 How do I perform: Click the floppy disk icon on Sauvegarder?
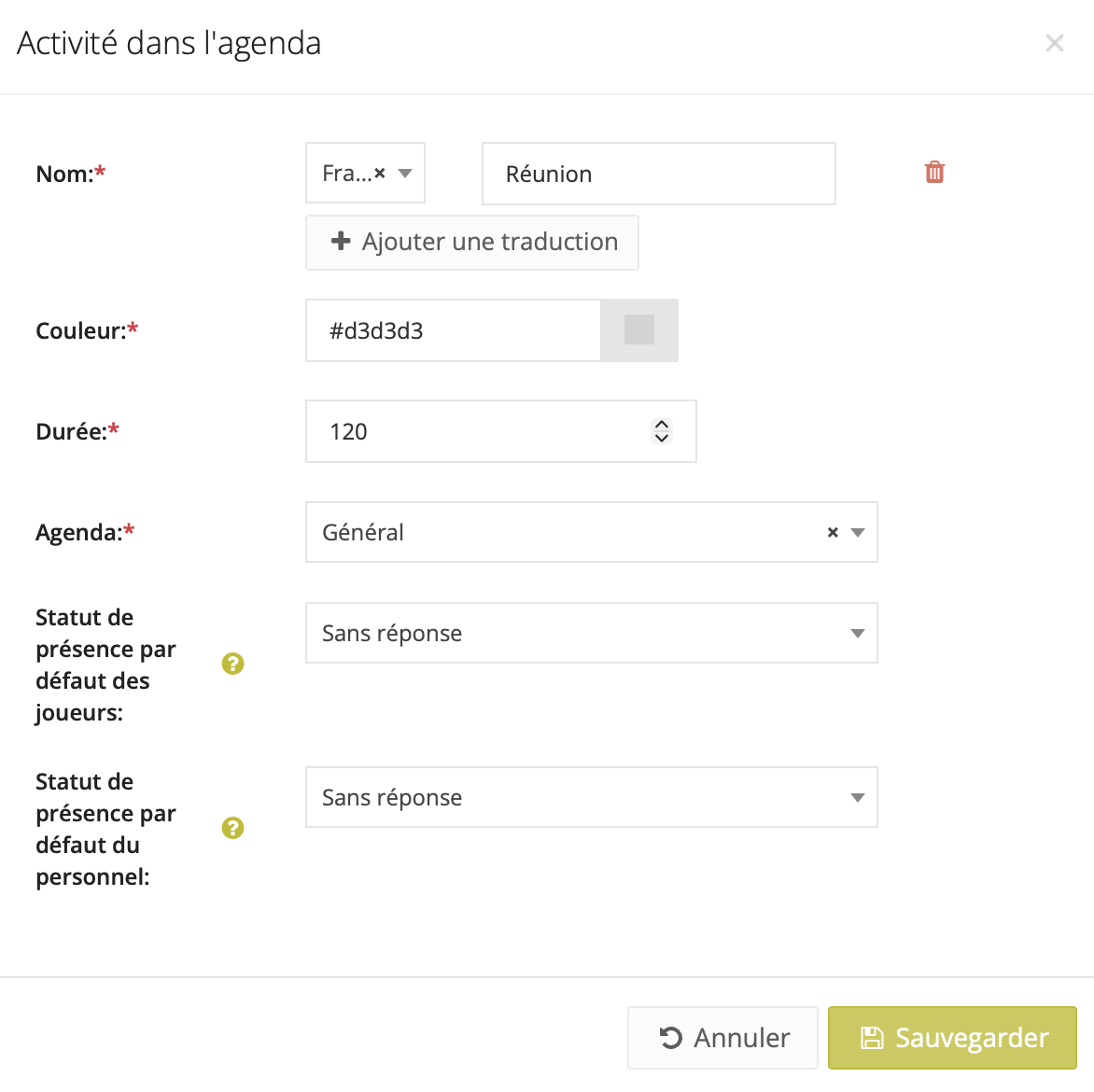tap(871, 1038)
